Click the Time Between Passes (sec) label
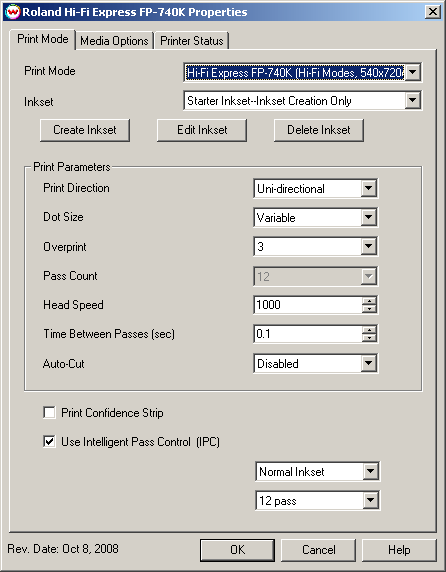The image size is (446, 572). click(x=109, y=334)
